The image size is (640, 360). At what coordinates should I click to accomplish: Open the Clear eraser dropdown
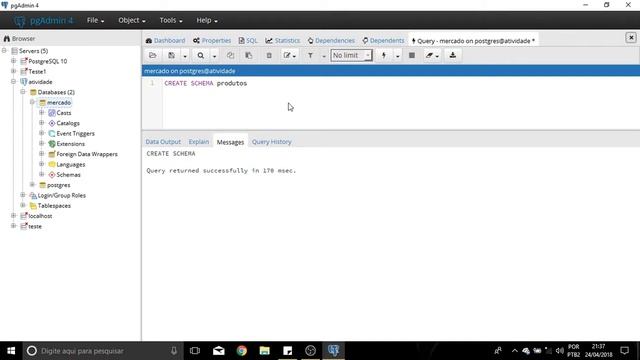pos(432,56)
